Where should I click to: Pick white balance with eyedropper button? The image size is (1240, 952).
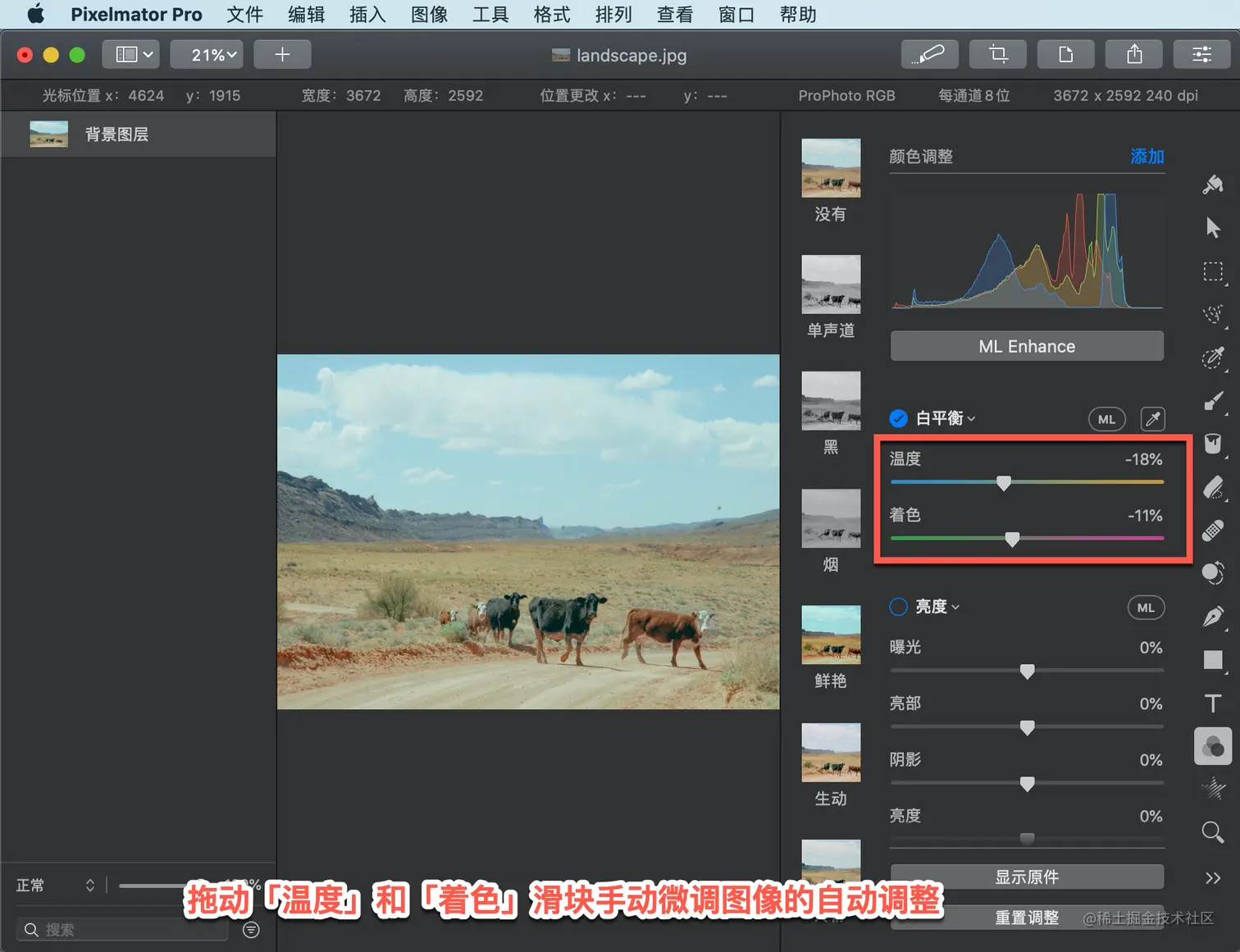pos(1153,419)
